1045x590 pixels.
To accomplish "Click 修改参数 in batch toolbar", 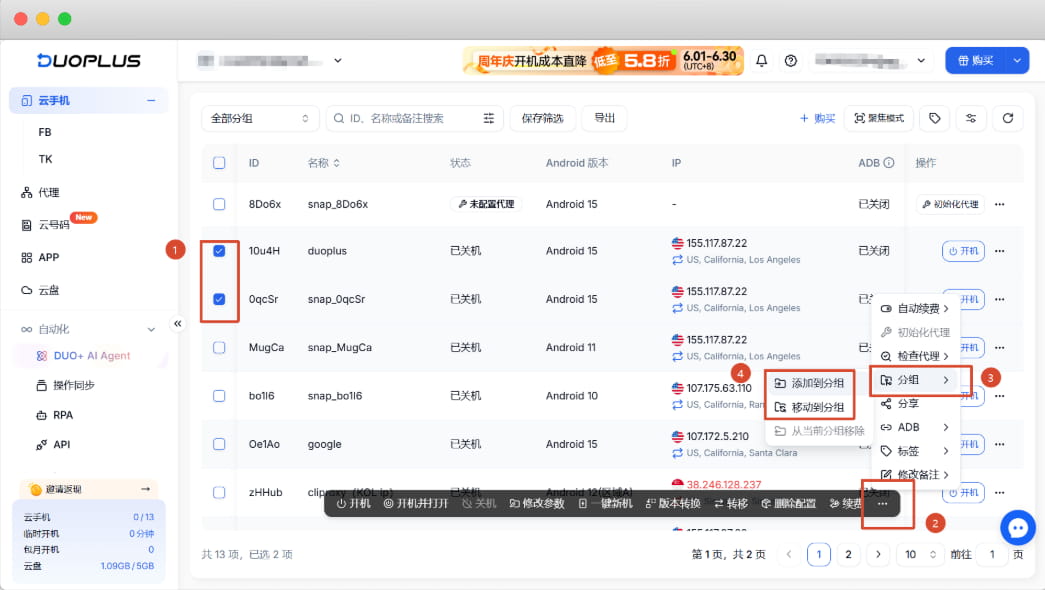I will click(x=537, y=503).
